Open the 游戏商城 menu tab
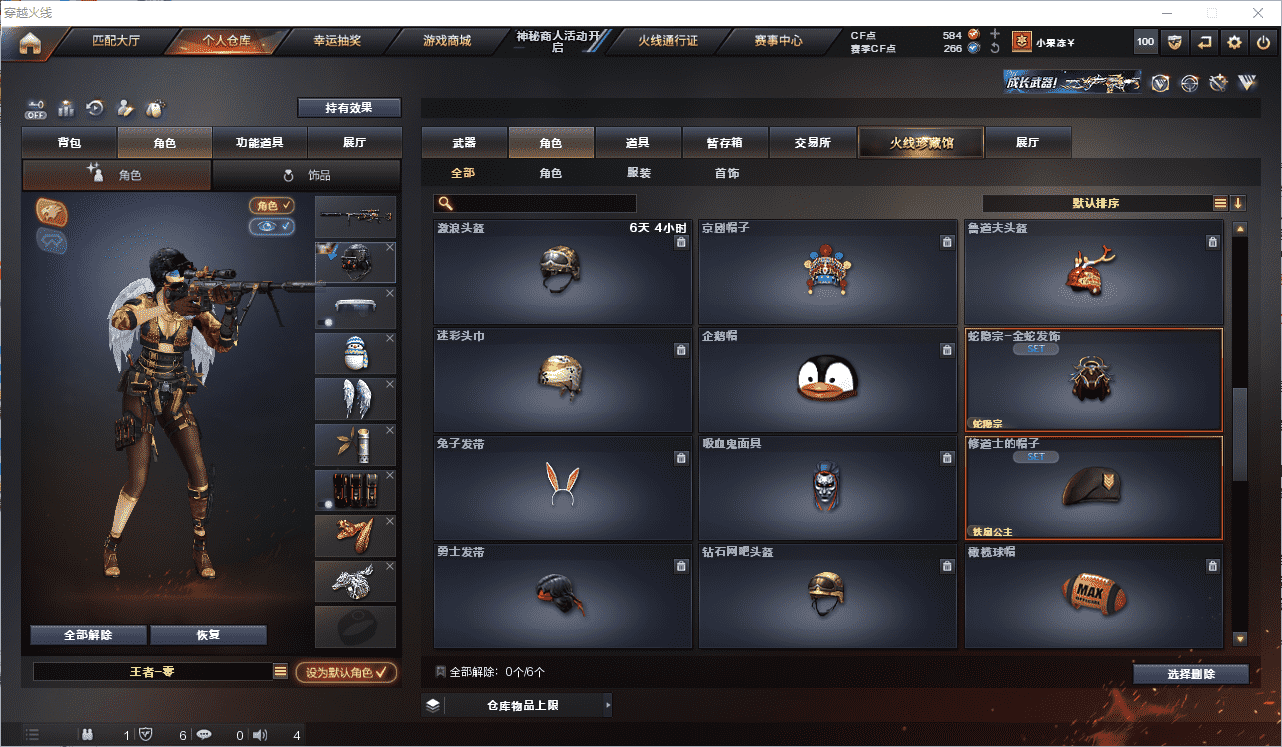1282x747 pixels. click(447, 41)
